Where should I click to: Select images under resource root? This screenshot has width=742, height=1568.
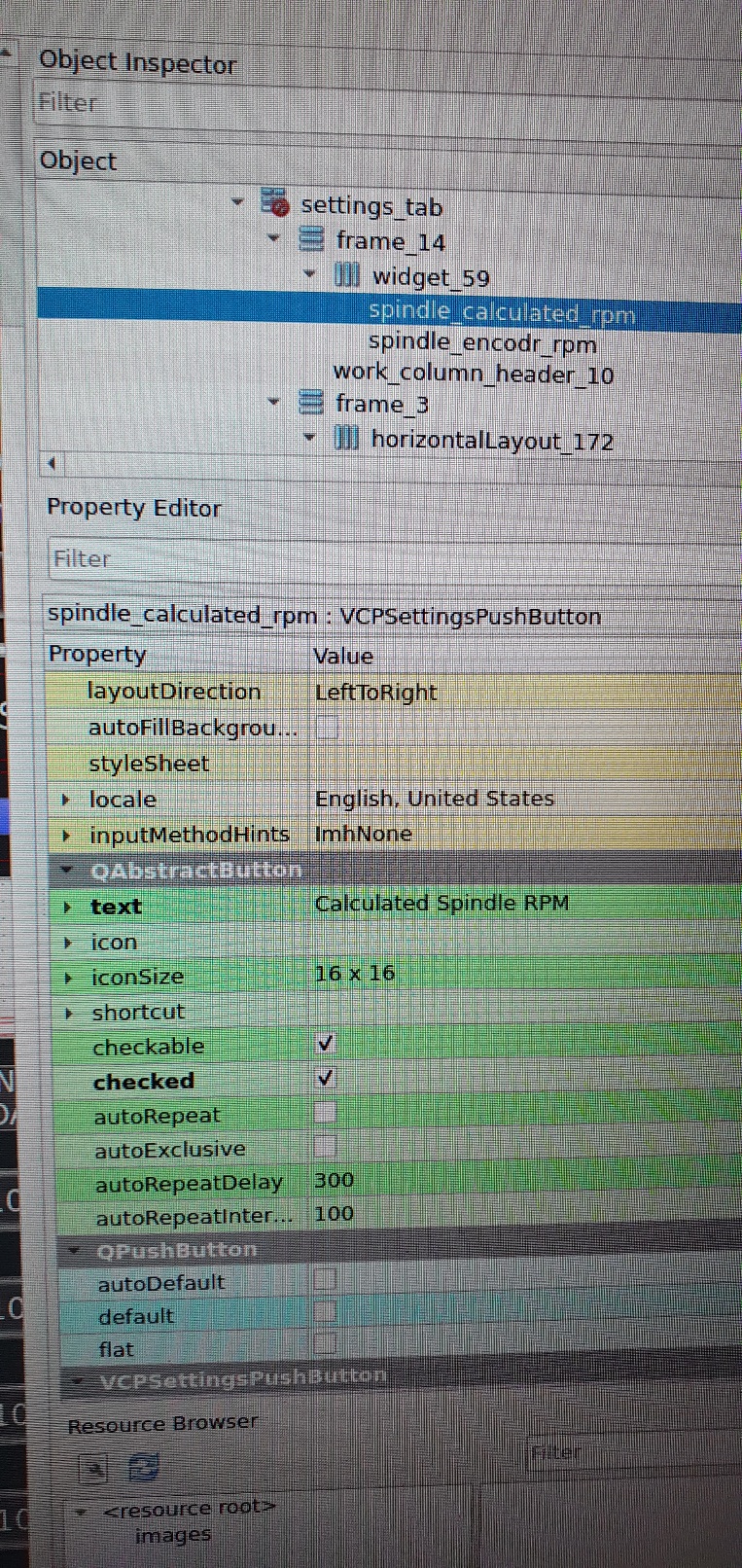point(173,1536)
